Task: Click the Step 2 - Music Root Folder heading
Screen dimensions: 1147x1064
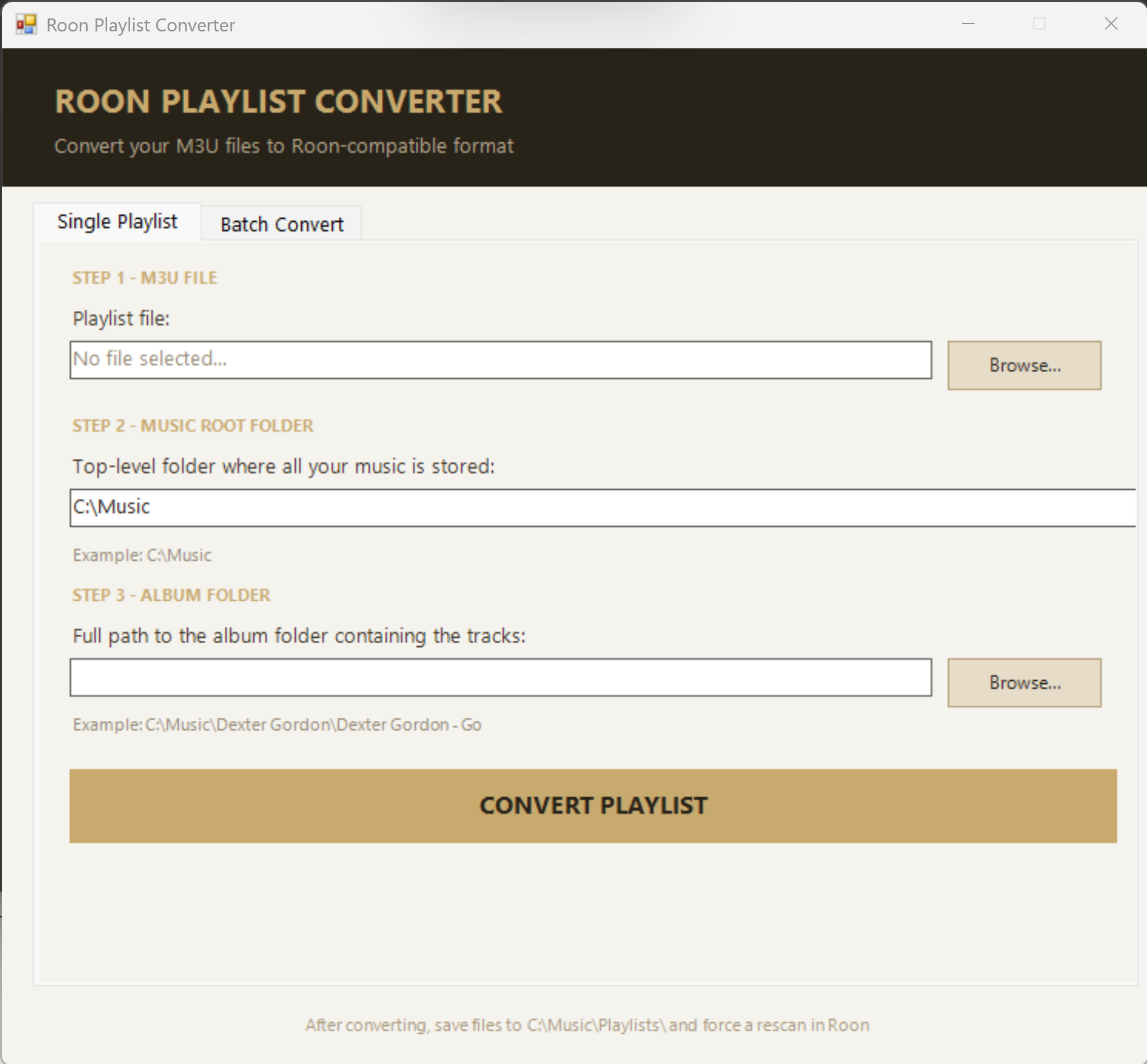Action: tap(193, 426)
